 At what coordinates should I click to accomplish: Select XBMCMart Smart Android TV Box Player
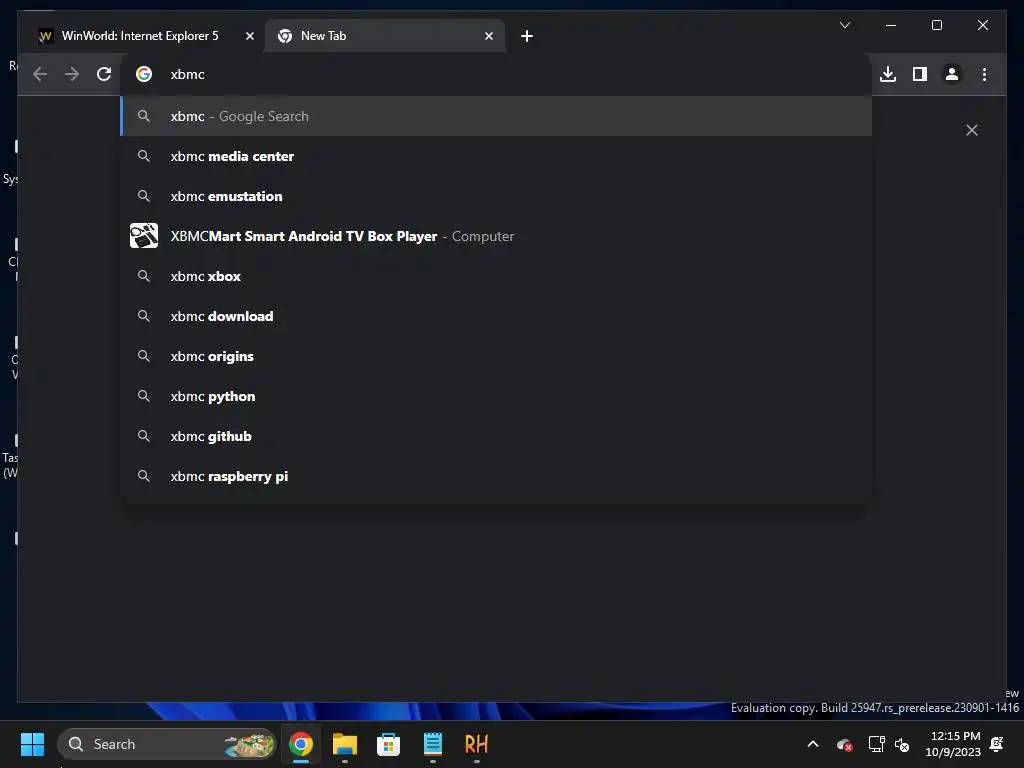pyautogui.click(x=496, y=236)
